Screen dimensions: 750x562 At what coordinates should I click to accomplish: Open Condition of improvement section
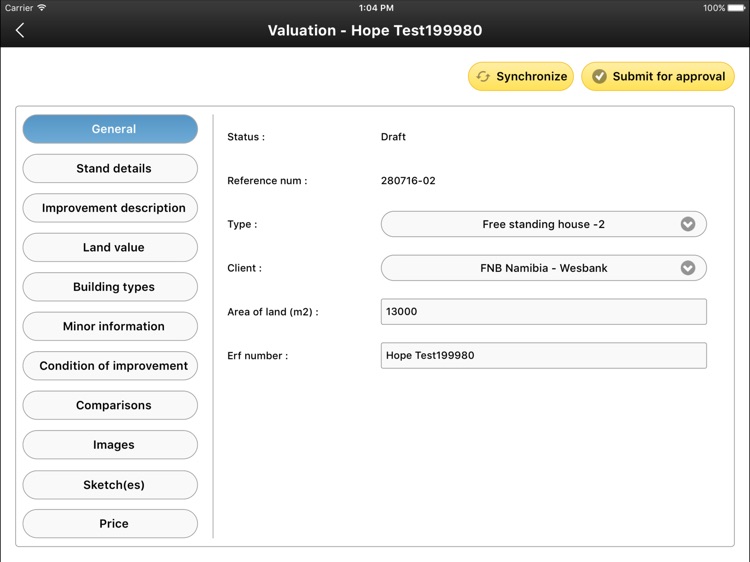pos(110,366)
